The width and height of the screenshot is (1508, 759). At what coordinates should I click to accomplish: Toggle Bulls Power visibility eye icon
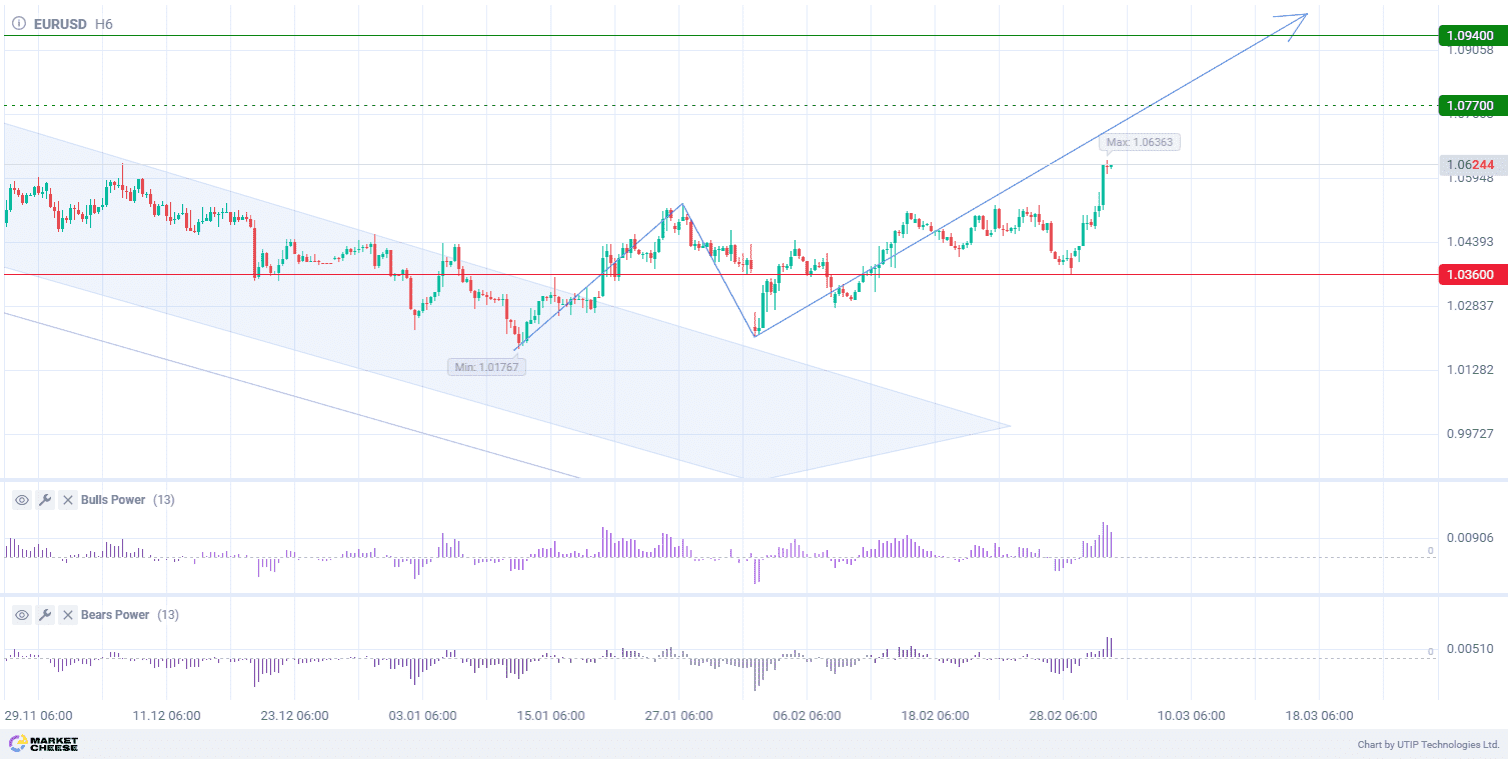tap(21, 500)
